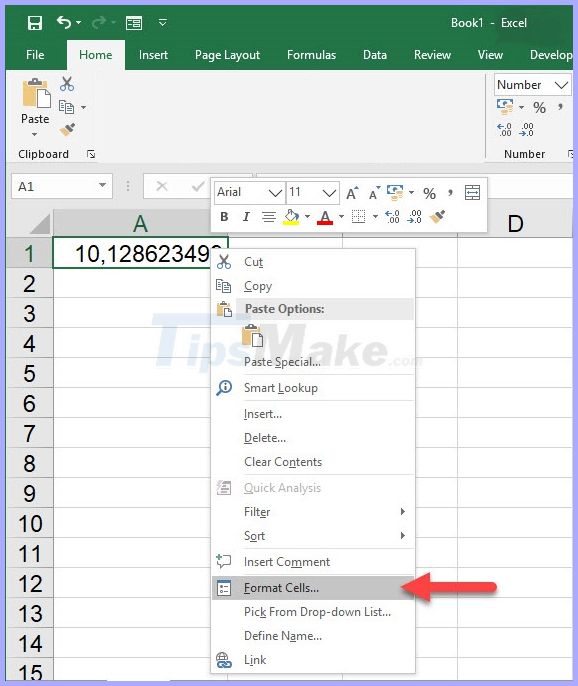
Task: Select Define Name... in context menu
Action: [312, 636]
